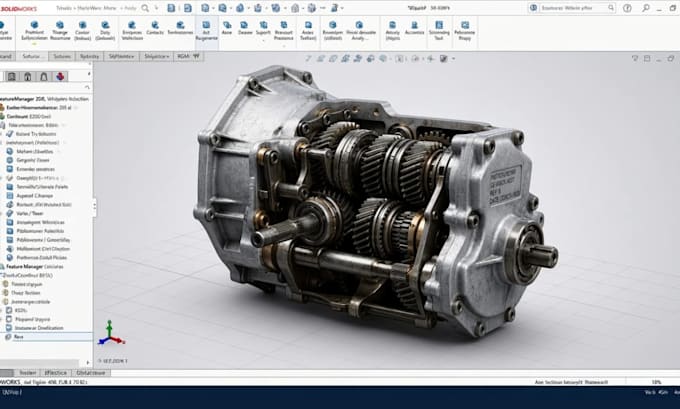Click the magnifier search icon in title bar
The image size is (680, 409).
[x=145, y=8]
